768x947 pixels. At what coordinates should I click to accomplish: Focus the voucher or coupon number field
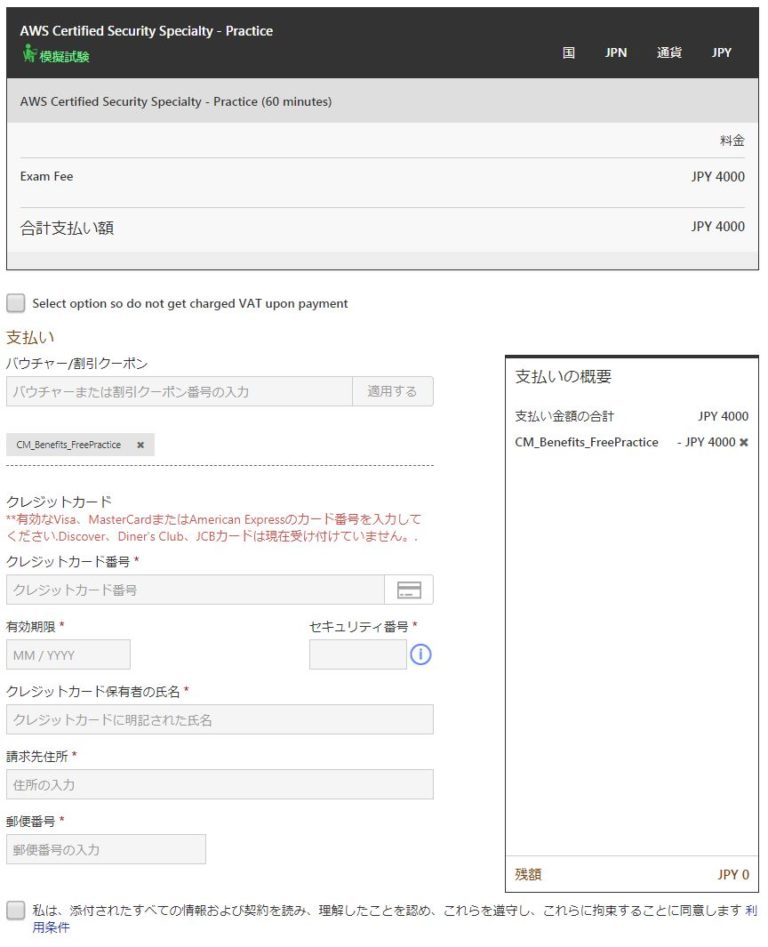click(x=179, y=391)
